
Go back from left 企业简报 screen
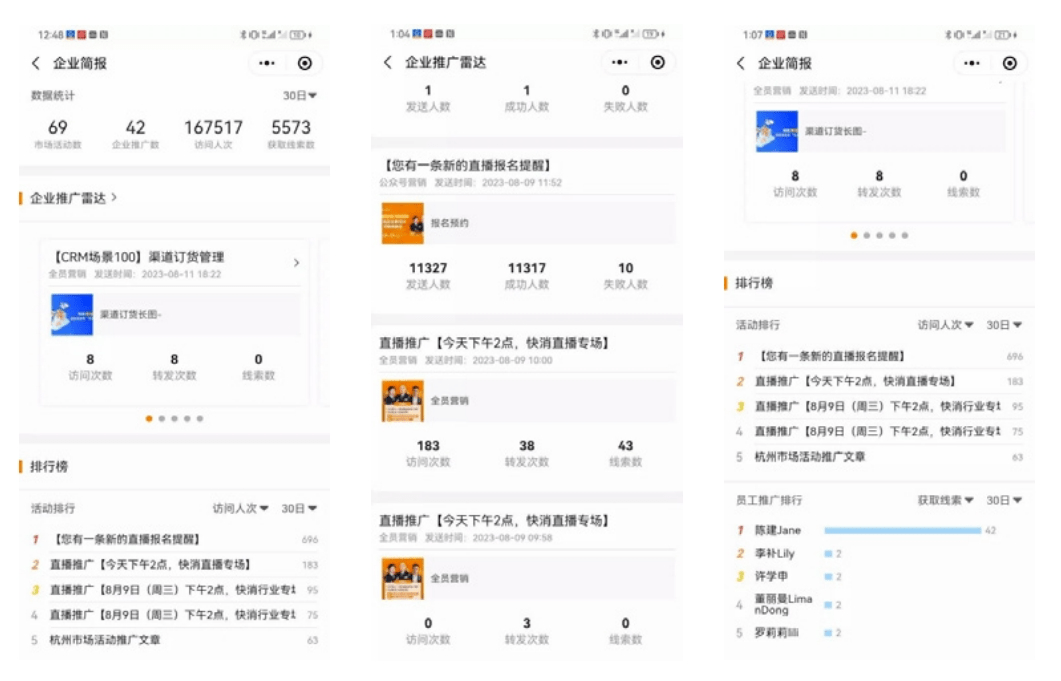coord(36,64)
